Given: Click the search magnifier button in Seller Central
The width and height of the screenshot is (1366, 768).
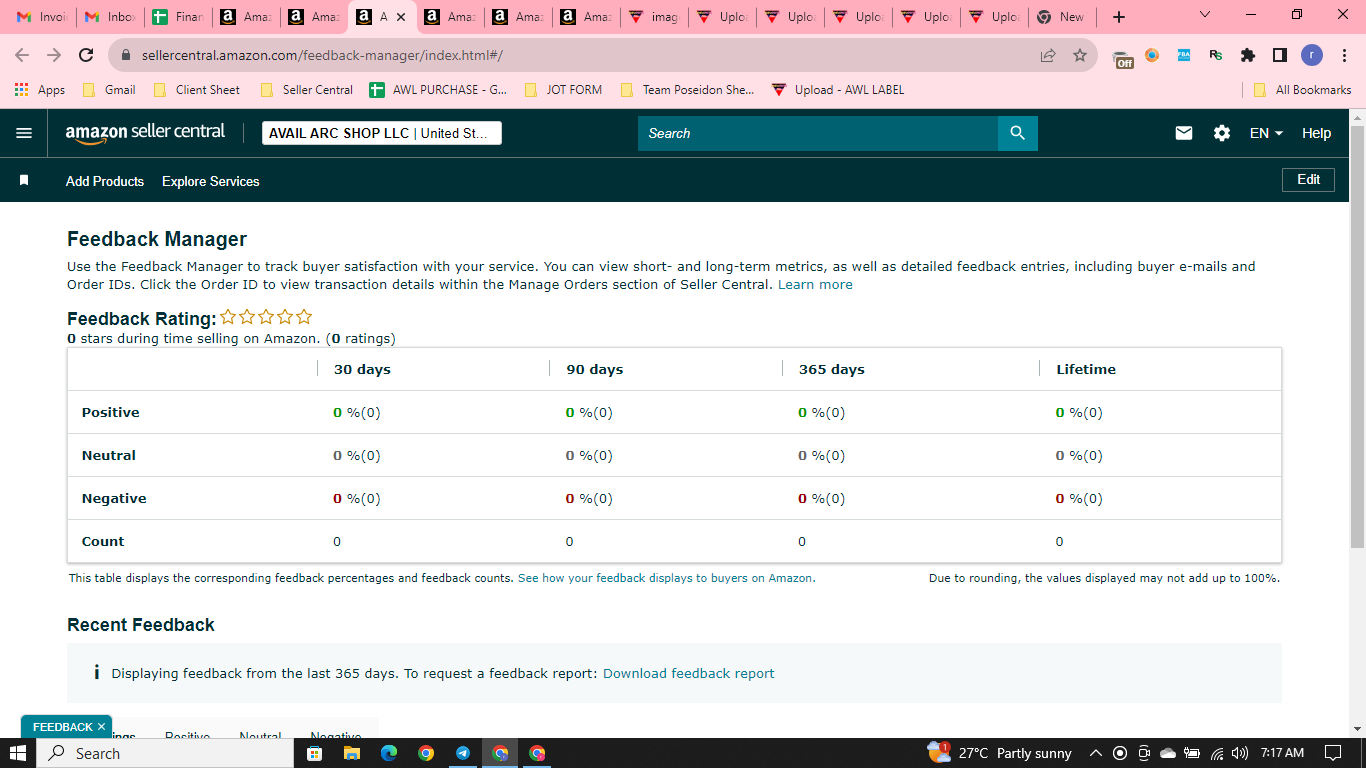Looking at the screenshot, I should [1017, 133].
